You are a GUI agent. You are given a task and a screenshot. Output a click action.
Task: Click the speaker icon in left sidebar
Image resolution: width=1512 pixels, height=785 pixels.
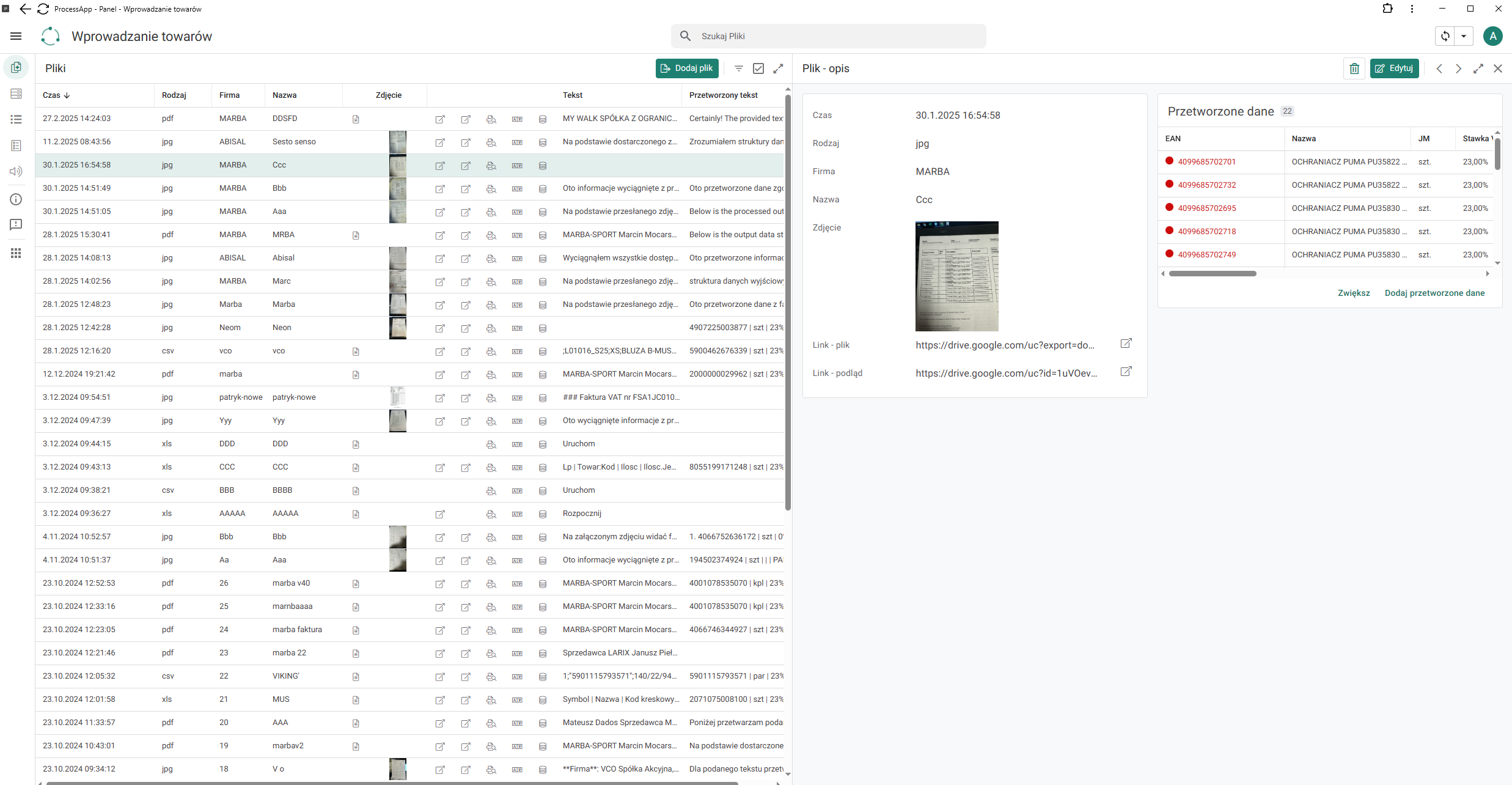coord(16,172)
